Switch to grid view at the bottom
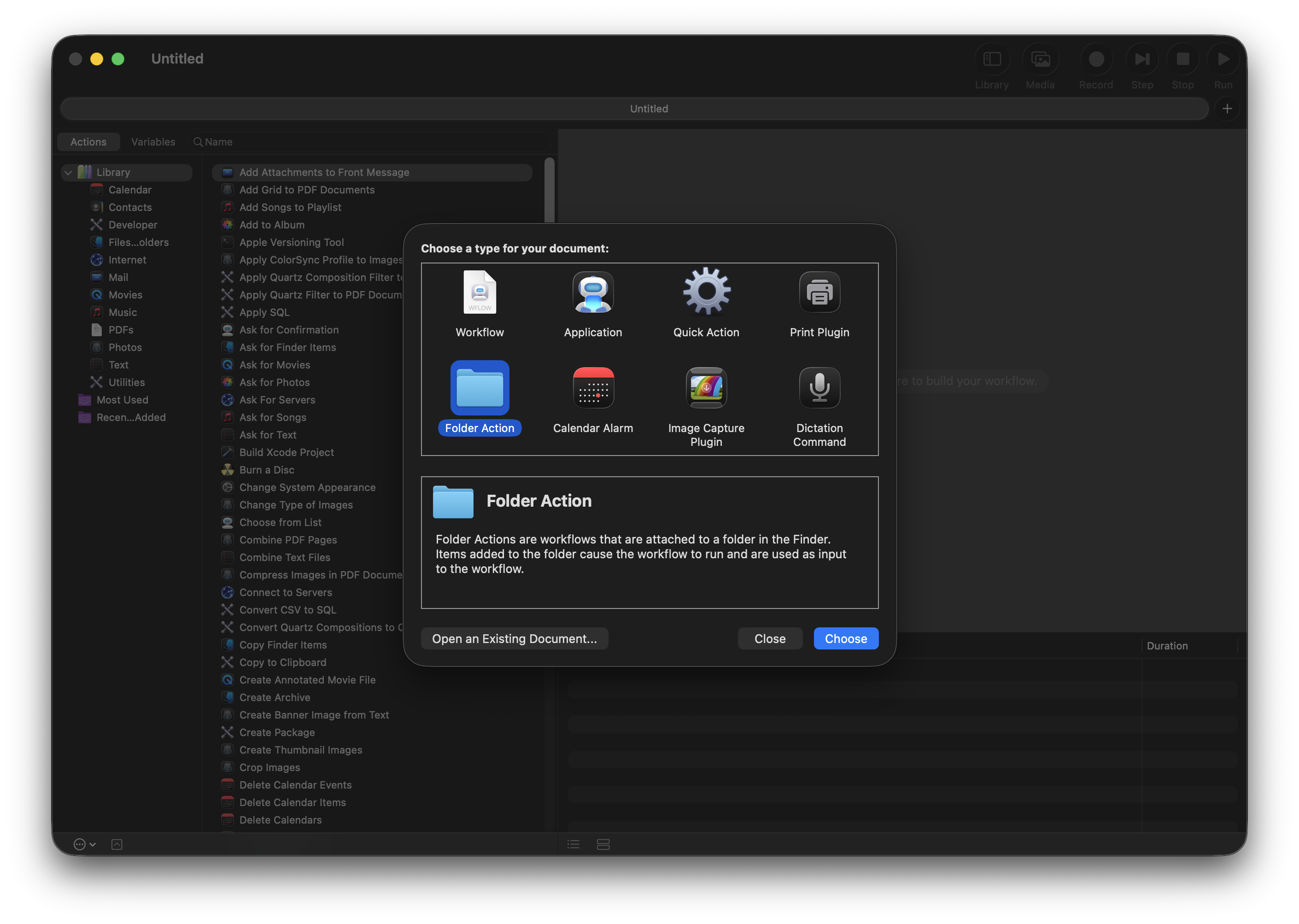 pos(603,844)
